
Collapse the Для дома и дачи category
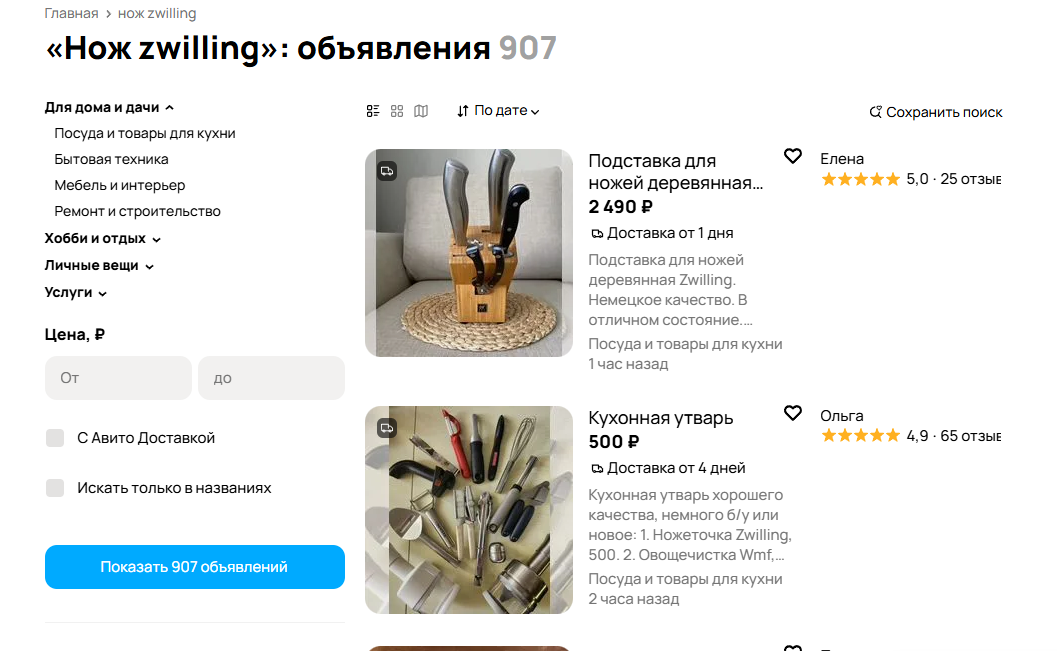coord(109,107)
